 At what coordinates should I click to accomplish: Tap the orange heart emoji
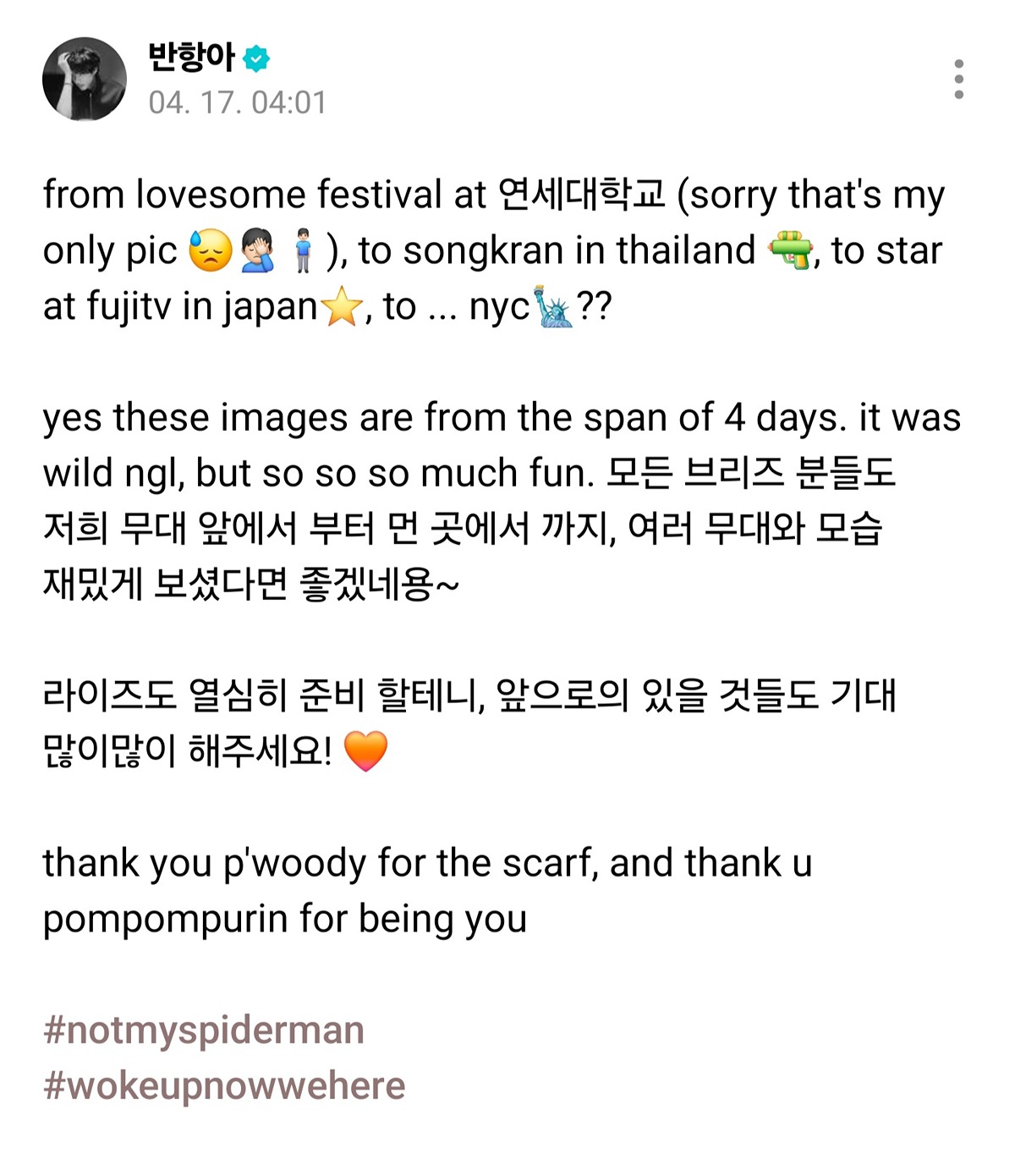(x=365, y=750)
